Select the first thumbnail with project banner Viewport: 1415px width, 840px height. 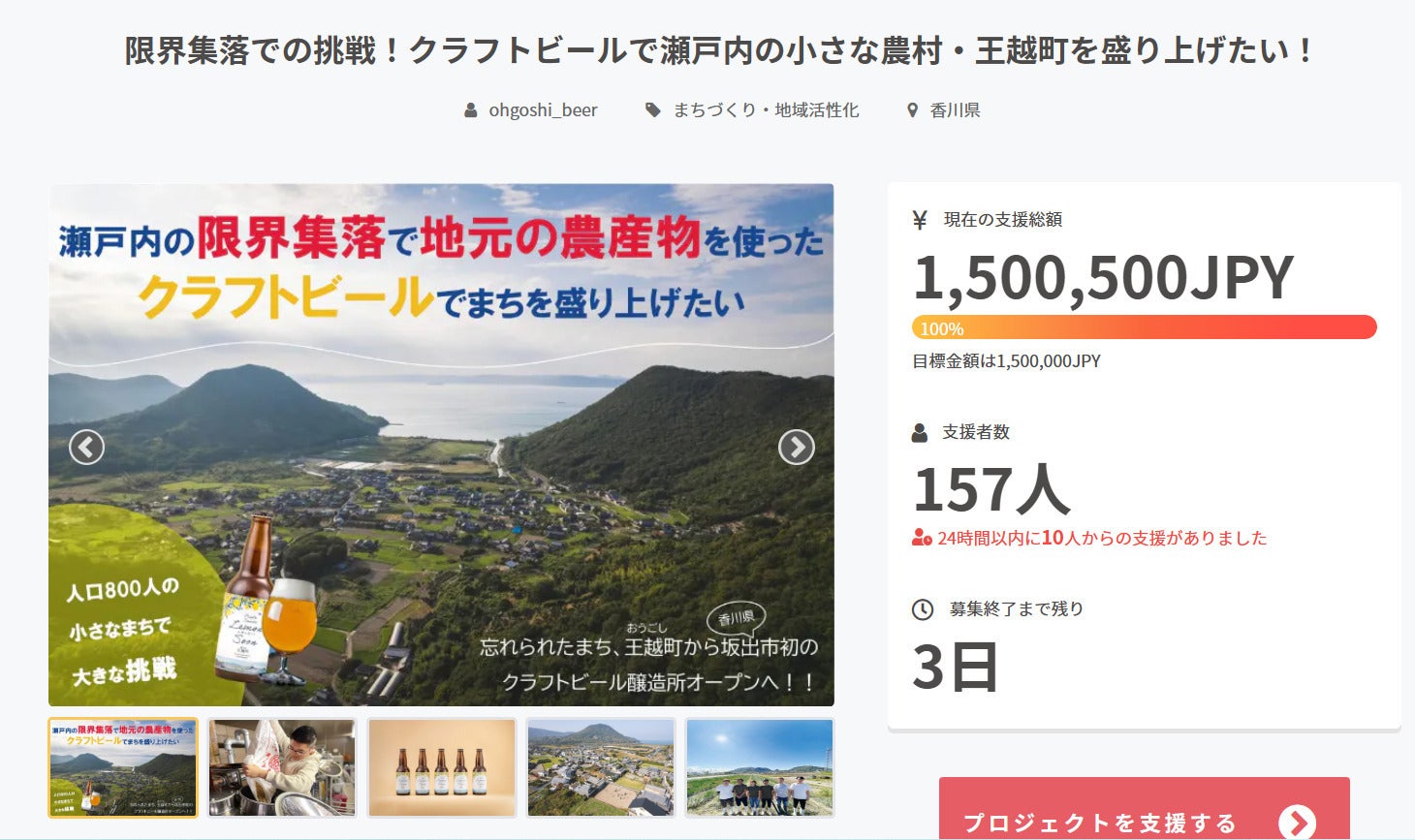tap(123, 767)
